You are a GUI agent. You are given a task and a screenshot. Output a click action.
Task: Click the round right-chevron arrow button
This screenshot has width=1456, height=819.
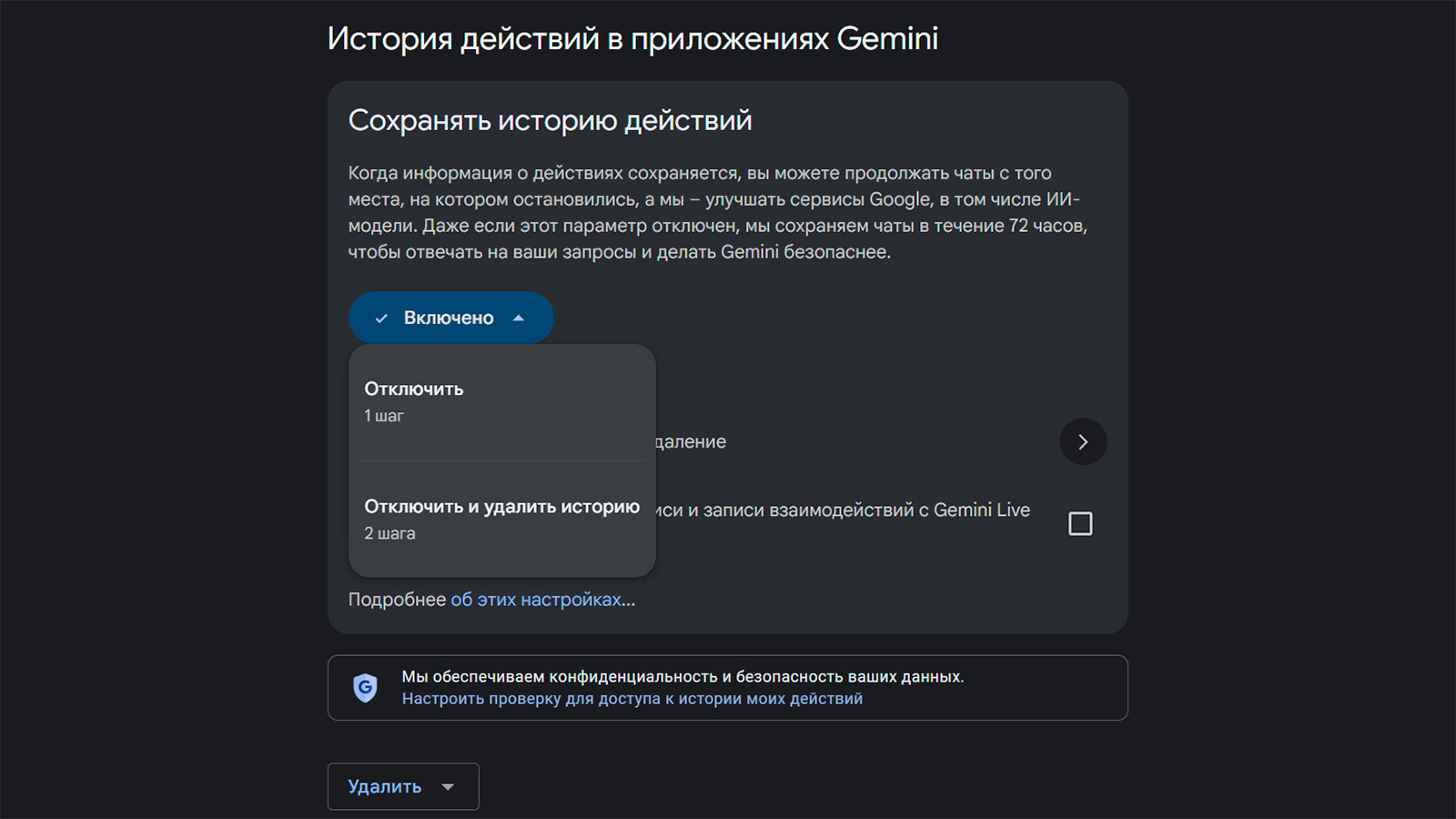[1083, 441]
